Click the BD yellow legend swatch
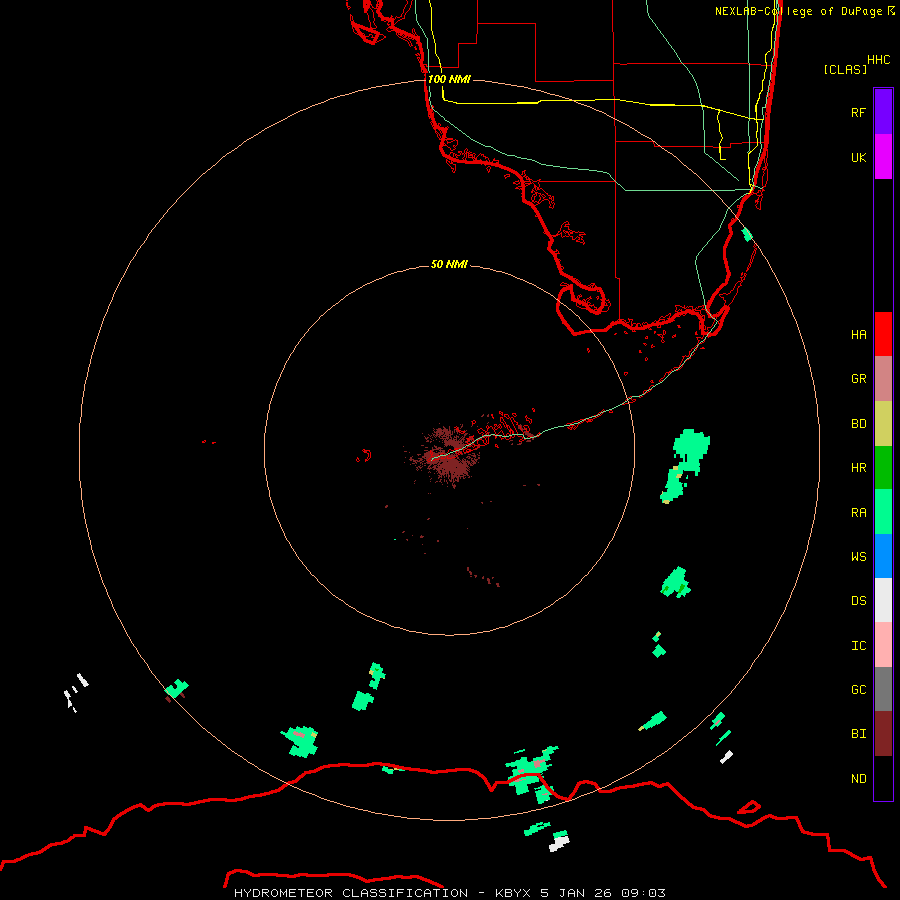The height and width of the screenshot is (900, 900). coord(883,424)
